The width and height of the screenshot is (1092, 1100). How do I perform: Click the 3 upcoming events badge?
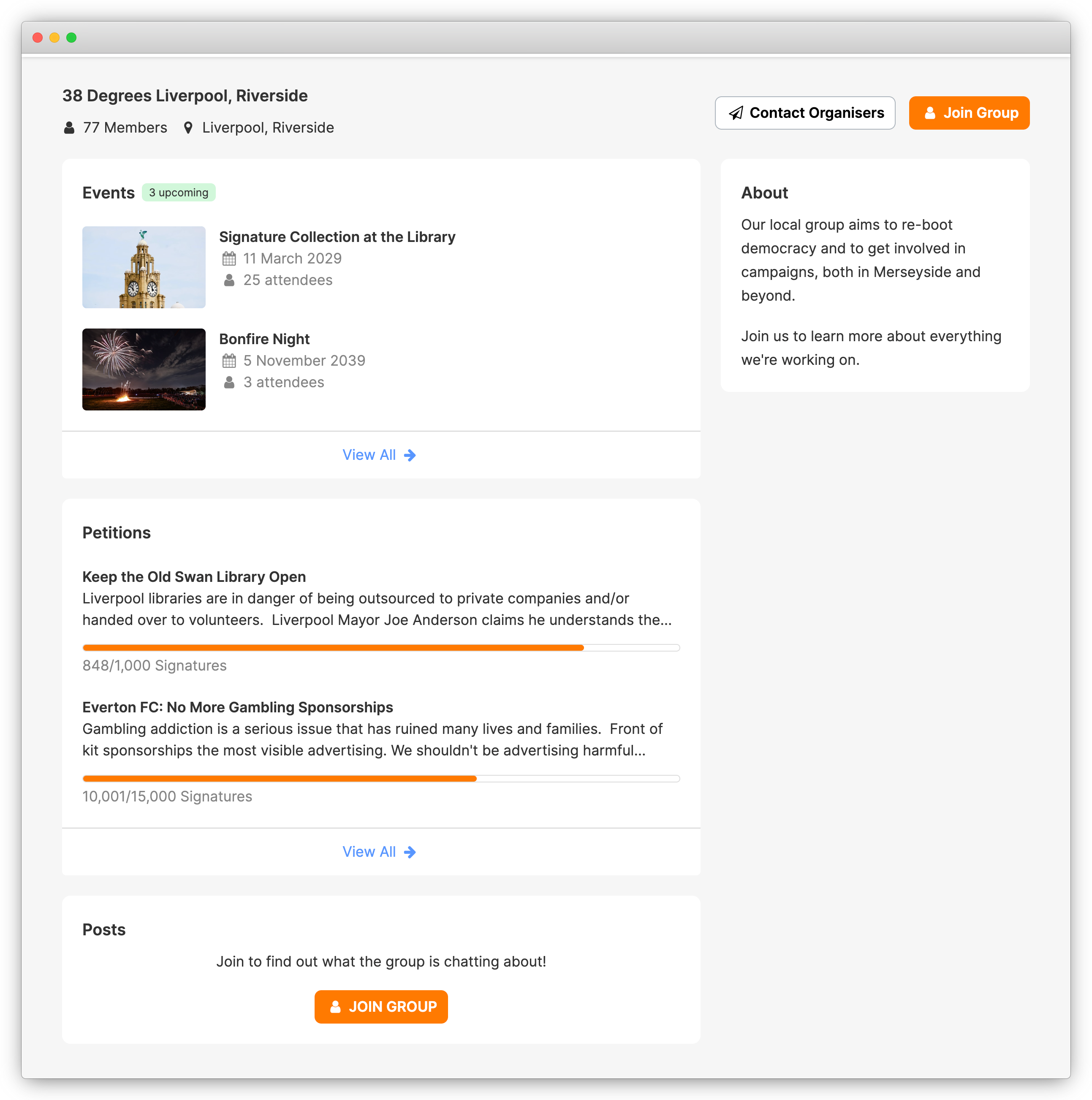click(178, 193)
